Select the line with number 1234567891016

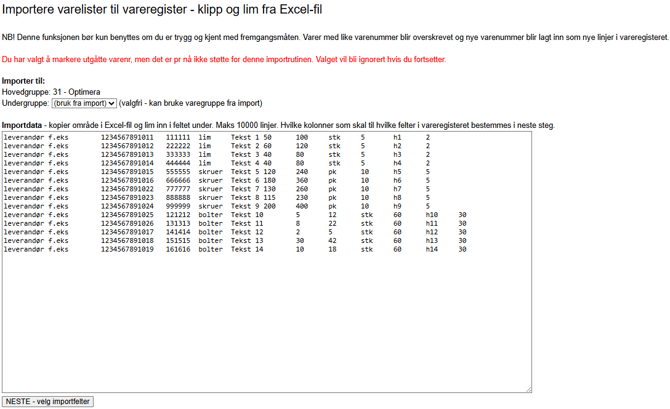pyautogui.click(x=127, y=180)
